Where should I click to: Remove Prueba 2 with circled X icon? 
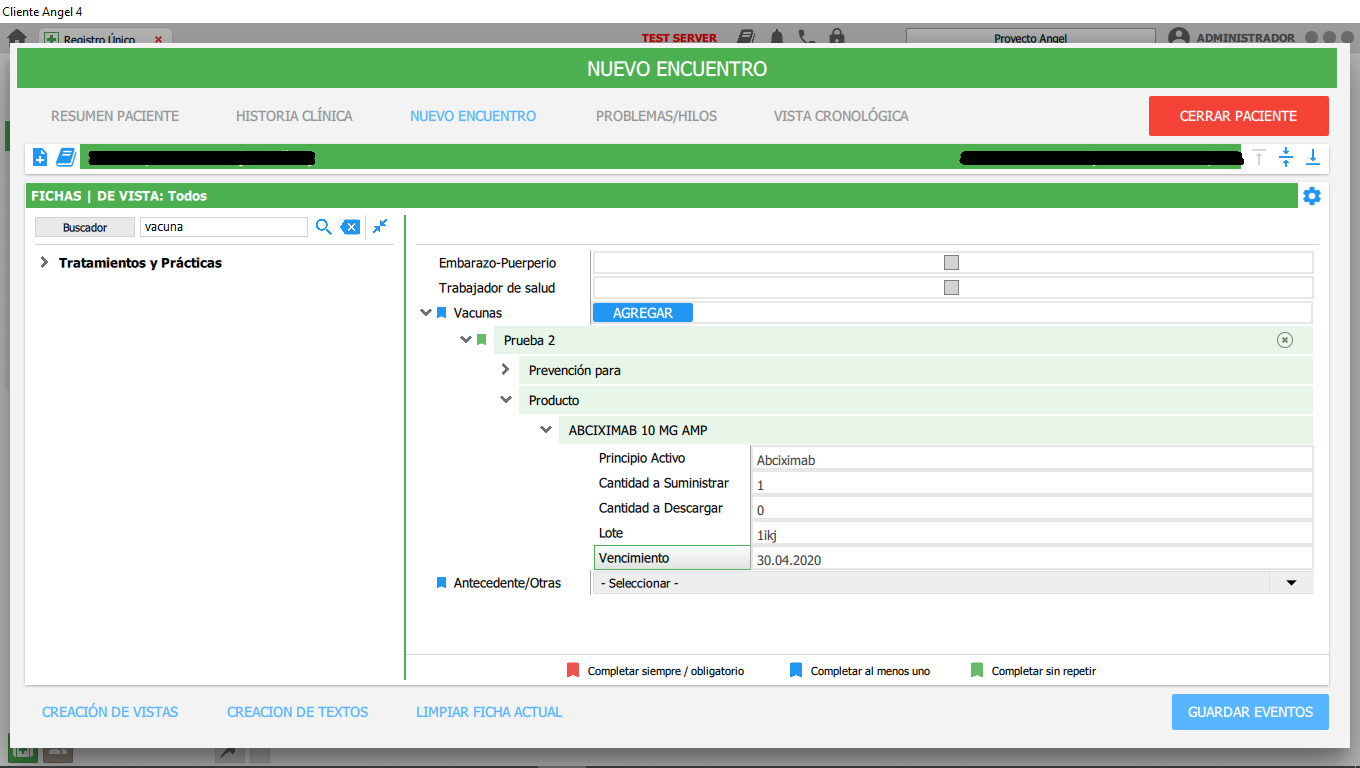click(1285, 340)
